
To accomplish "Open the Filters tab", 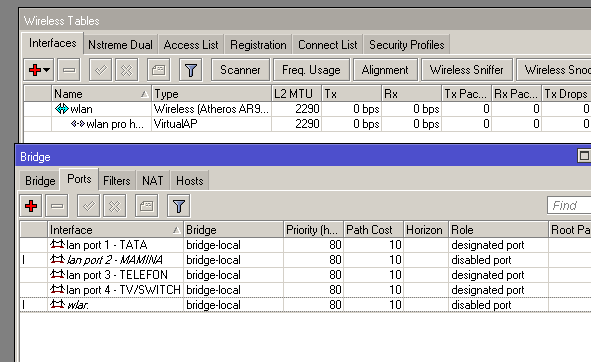I will [x=117, y=181].
